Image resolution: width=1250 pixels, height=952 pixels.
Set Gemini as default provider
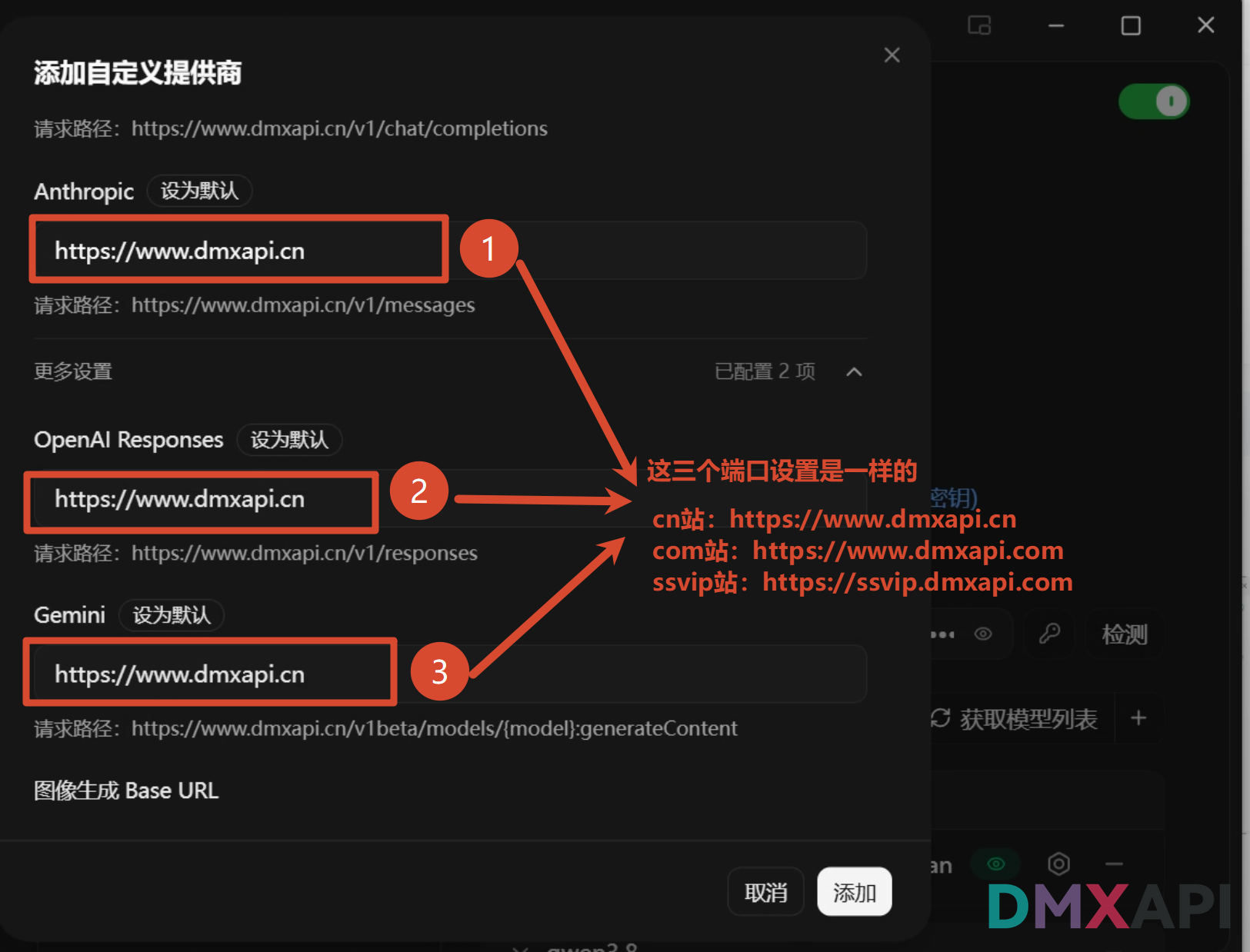tap(172, 615)
